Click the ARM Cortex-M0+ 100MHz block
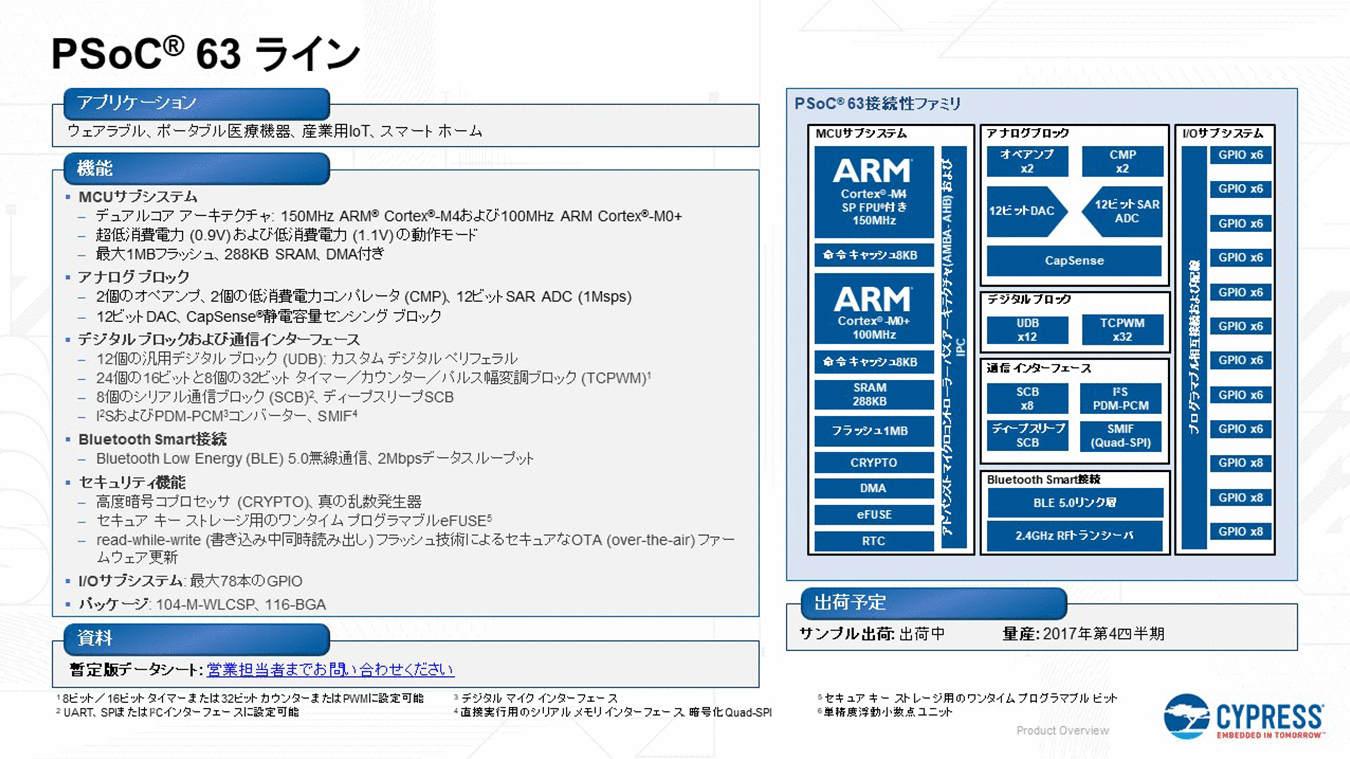This screenshot has height=759, width=1350. pyautogui.click(x=872, y=310)
